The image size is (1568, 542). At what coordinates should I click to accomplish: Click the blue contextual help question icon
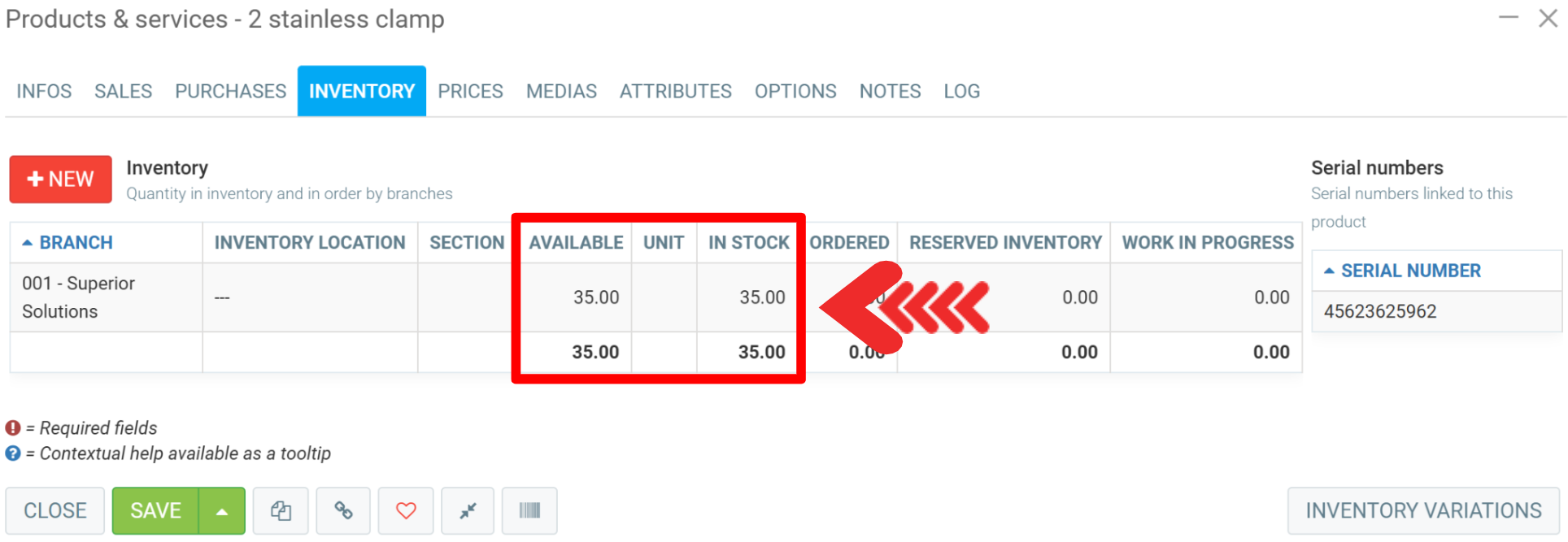13,453
